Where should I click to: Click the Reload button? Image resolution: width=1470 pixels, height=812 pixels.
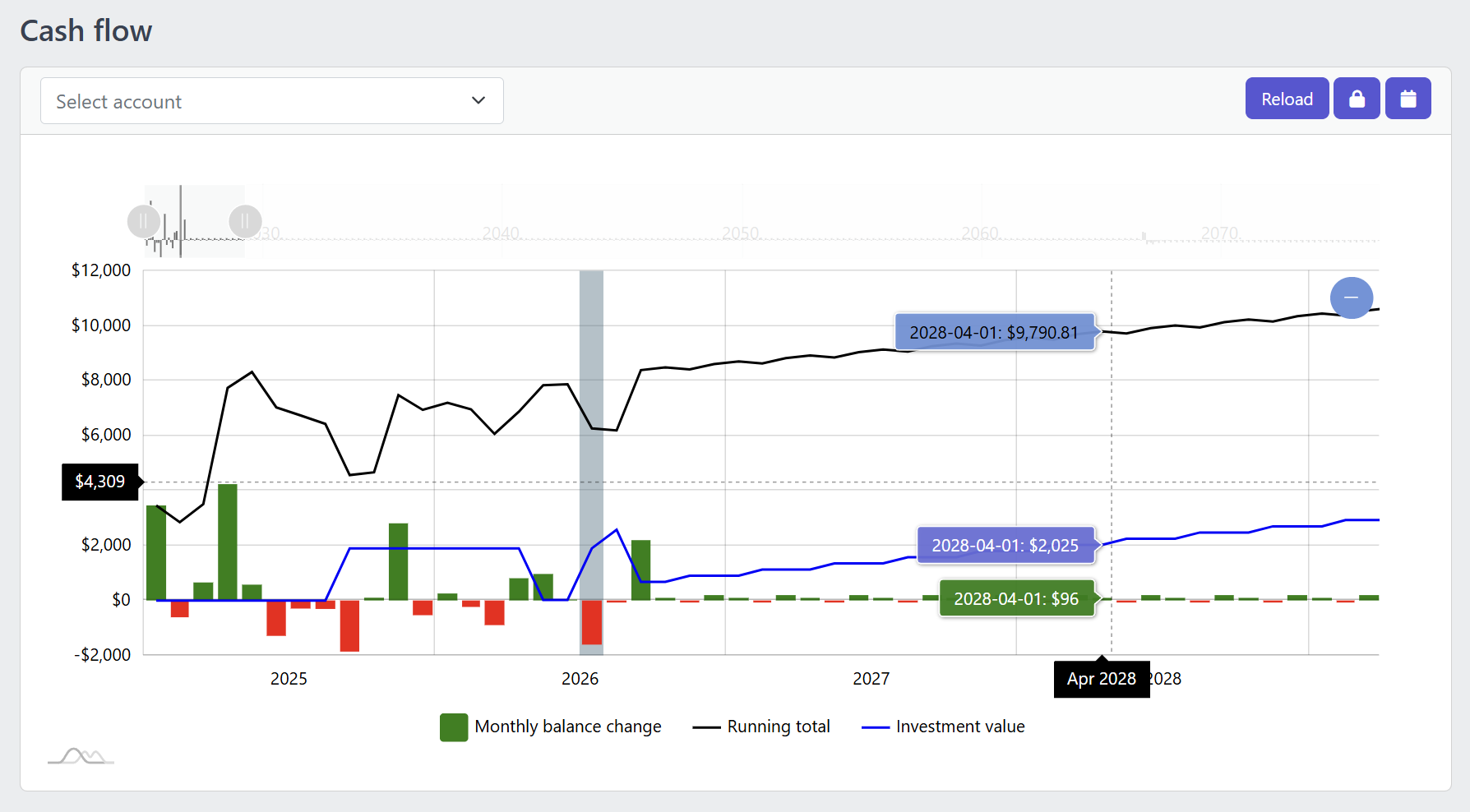coord(1287,99)
